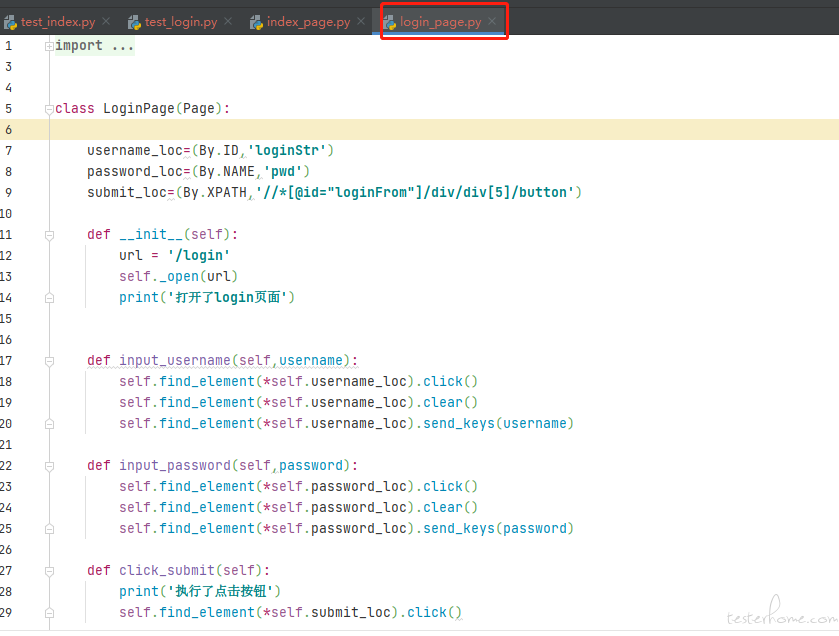Click 'input_username' method name

tap(174, 361)
